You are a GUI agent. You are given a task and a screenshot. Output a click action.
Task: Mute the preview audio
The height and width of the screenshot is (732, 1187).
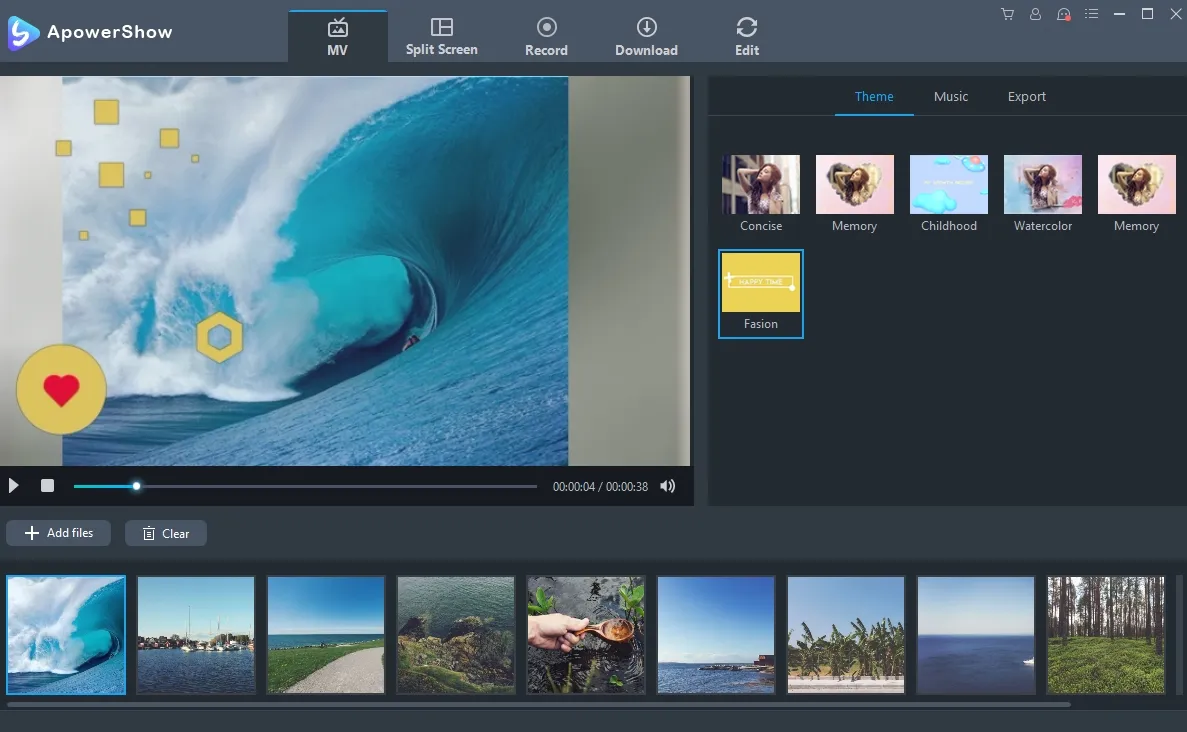click(x=667, y=486)
